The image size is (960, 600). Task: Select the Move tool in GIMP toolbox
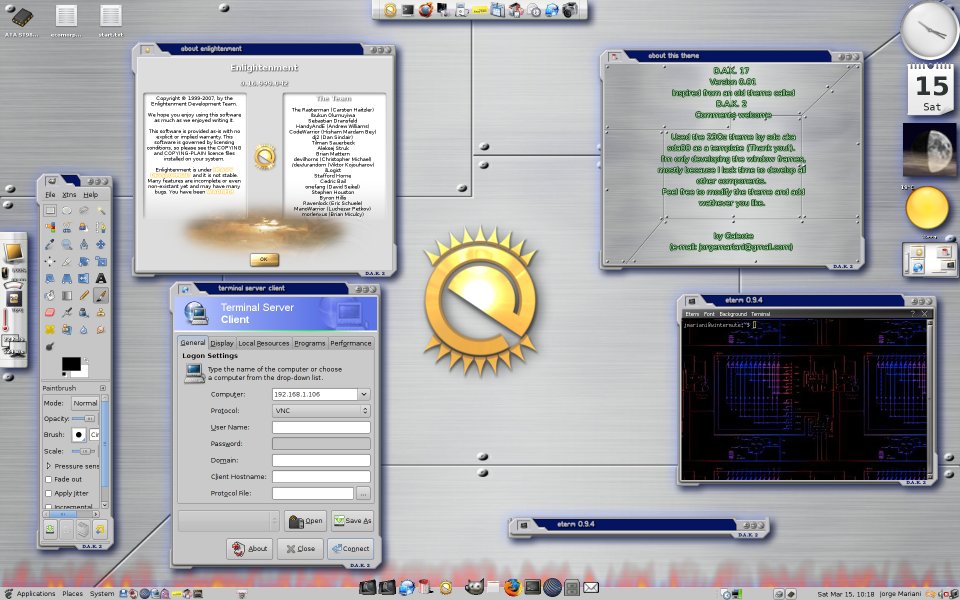pos(101,244)
